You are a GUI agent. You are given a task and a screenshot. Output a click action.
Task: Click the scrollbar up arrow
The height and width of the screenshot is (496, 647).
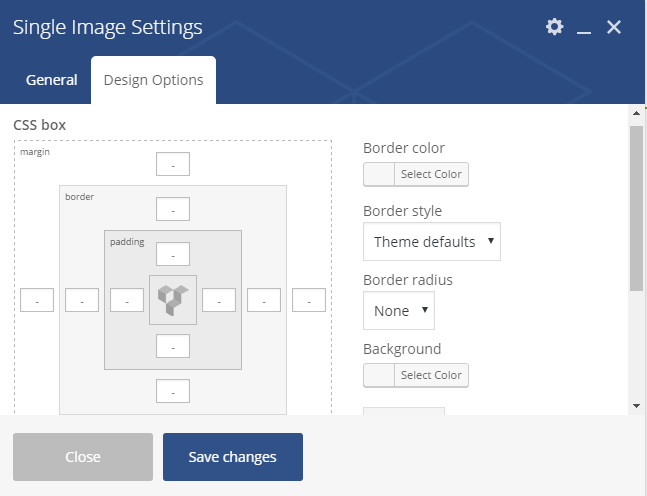tap(636, 113)
